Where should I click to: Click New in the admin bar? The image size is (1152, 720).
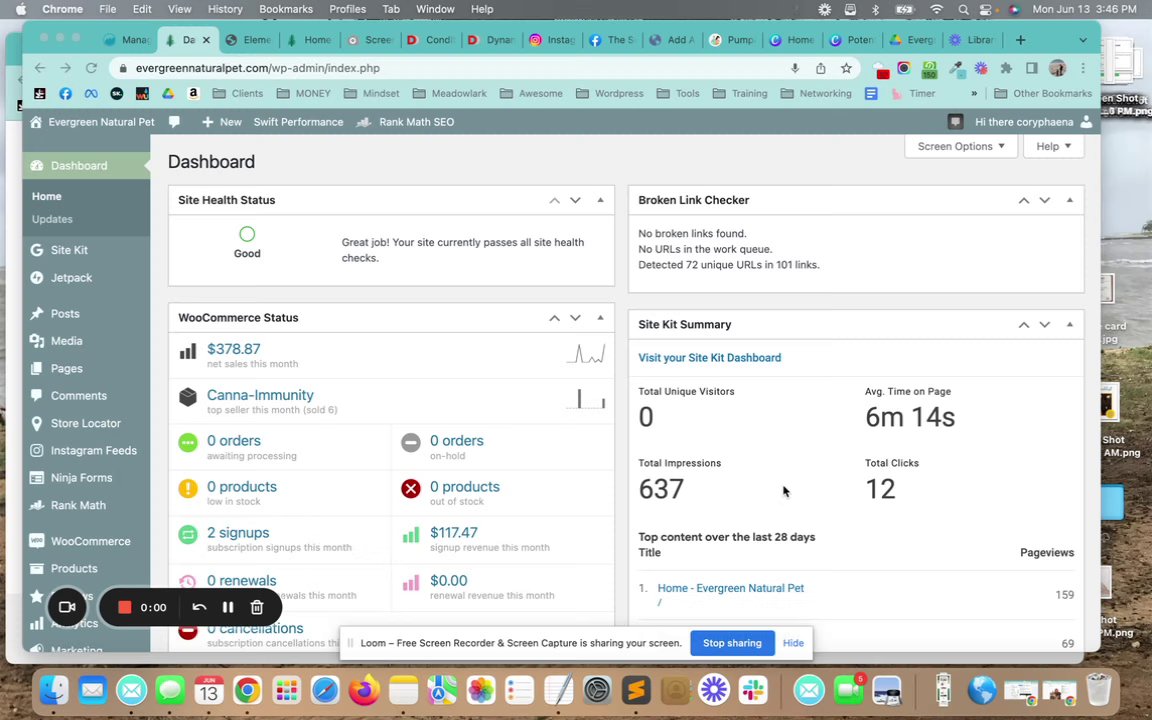tap(222, 122)
